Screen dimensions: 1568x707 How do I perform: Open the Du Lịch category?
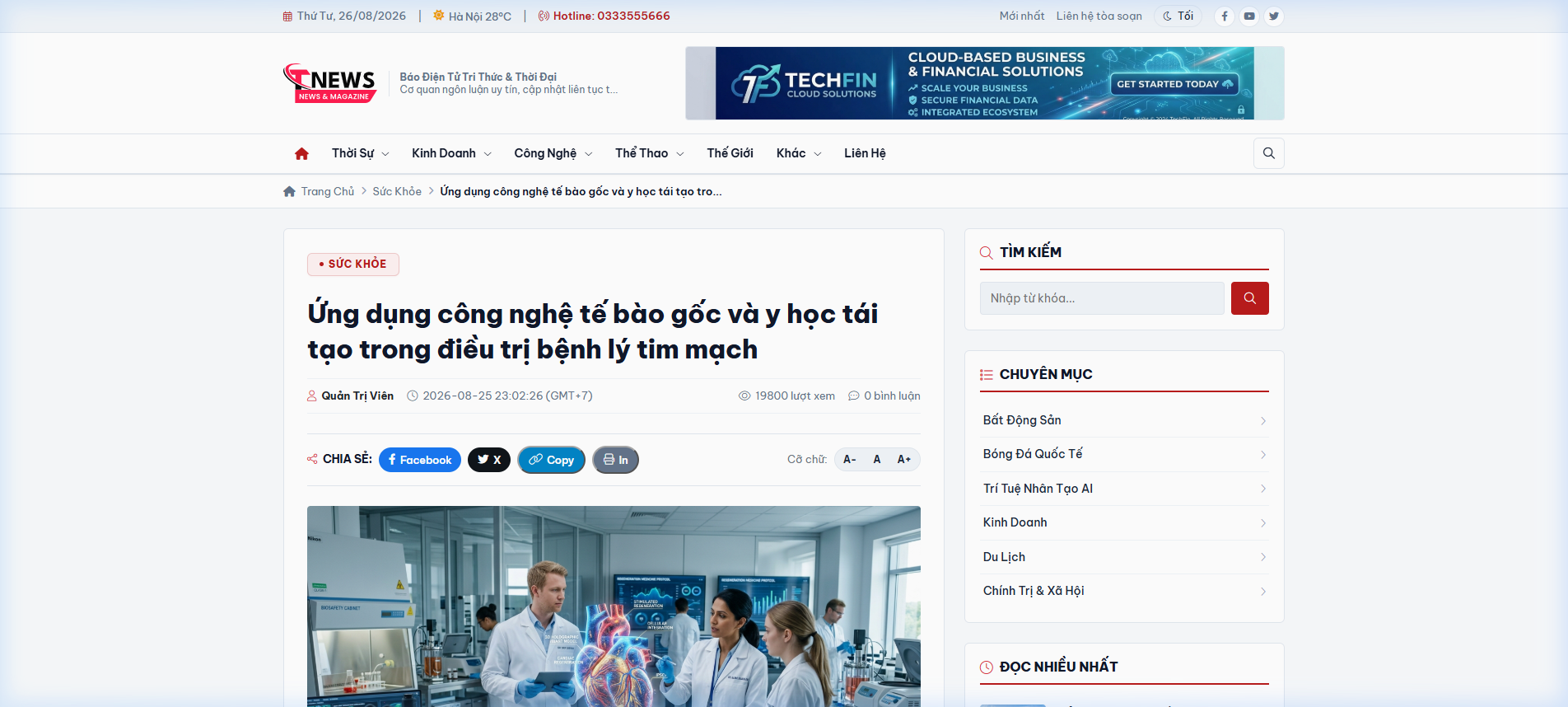coord(1124,557)
